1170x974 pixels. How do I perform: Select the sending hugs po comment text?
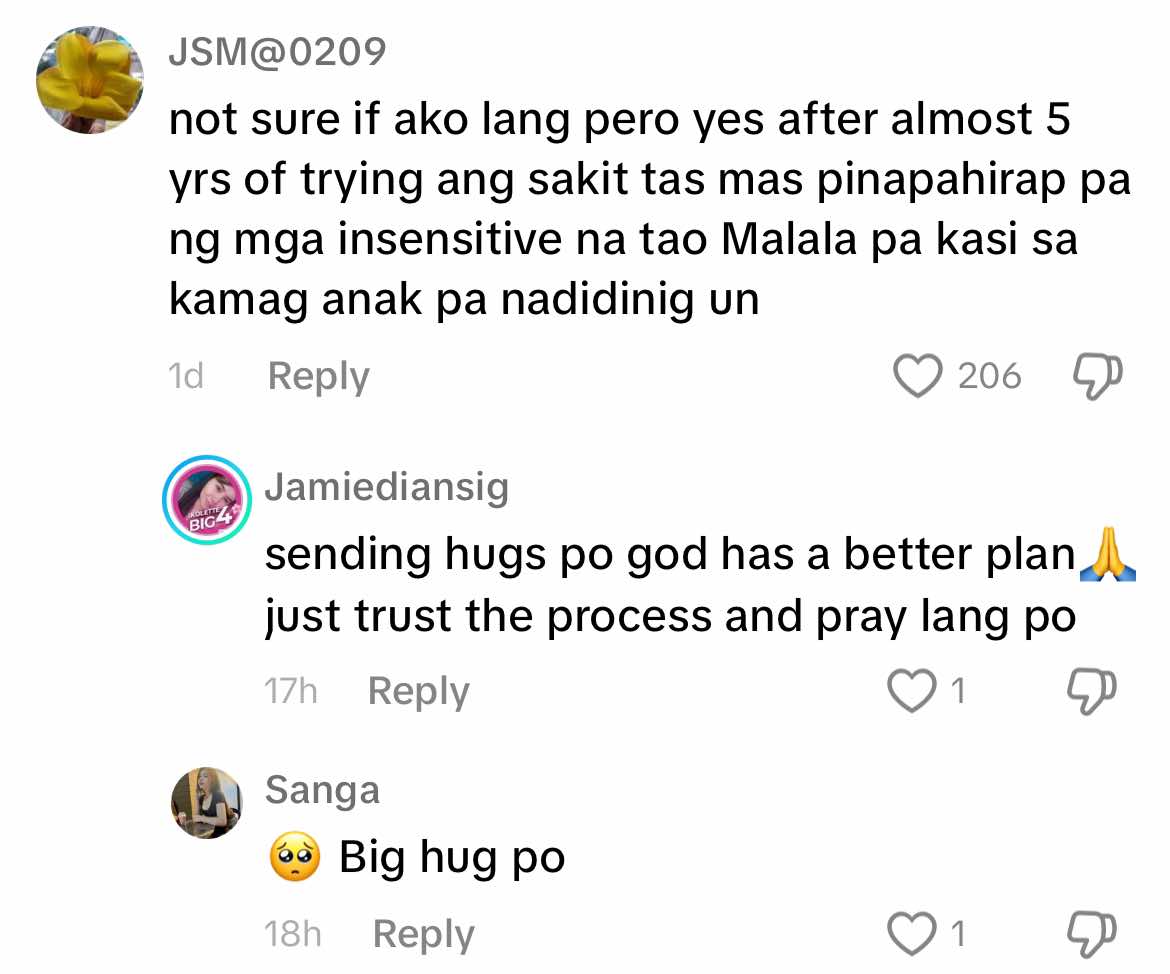click(700, 584)
